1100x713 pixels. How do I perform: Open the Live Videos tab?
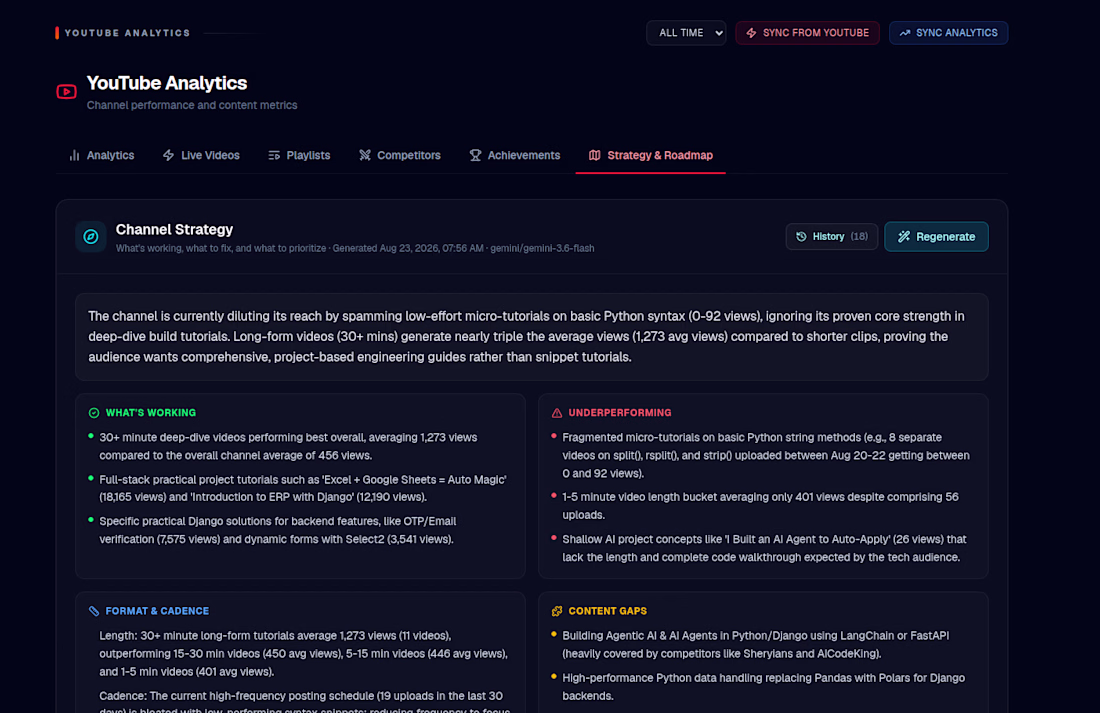[201, 155]
